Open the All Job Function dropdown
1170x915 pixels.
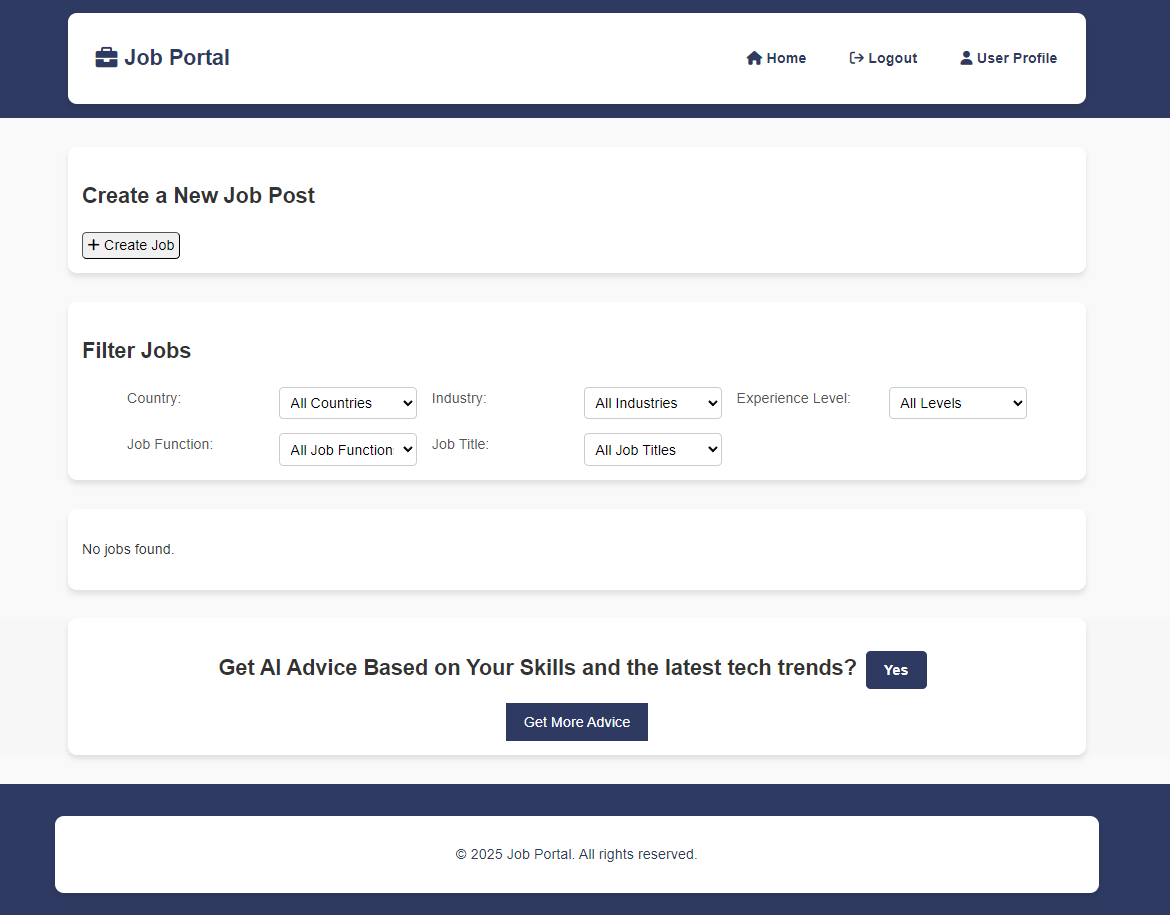pos(347,449)
